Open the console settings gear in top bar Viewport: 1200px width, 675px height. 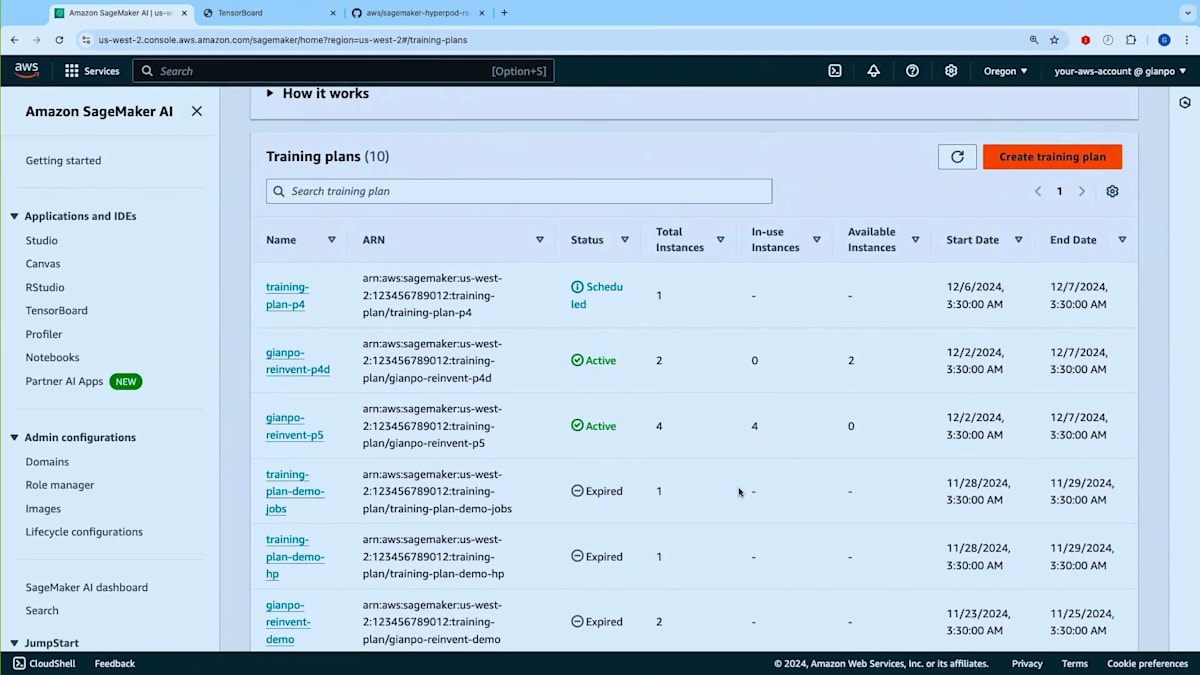[x=951, y=71]
